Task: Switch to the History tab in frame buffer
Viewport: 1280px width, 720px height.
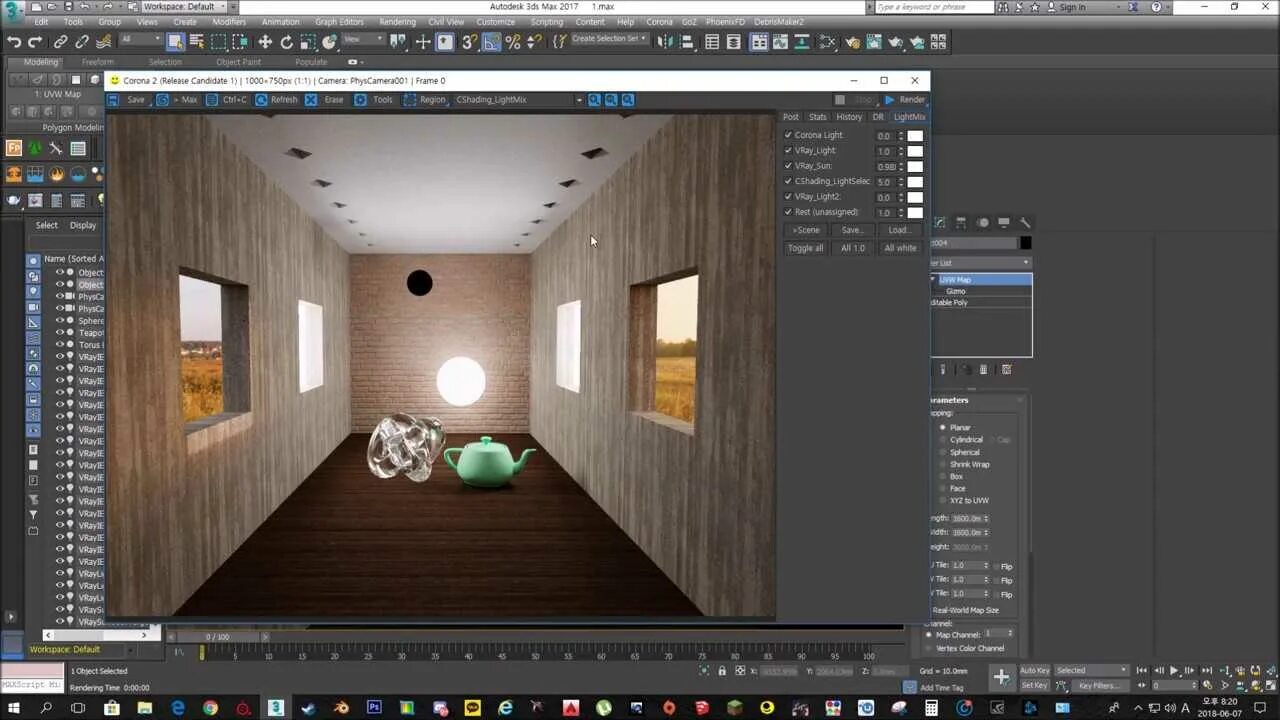Action: click(849, 117)
